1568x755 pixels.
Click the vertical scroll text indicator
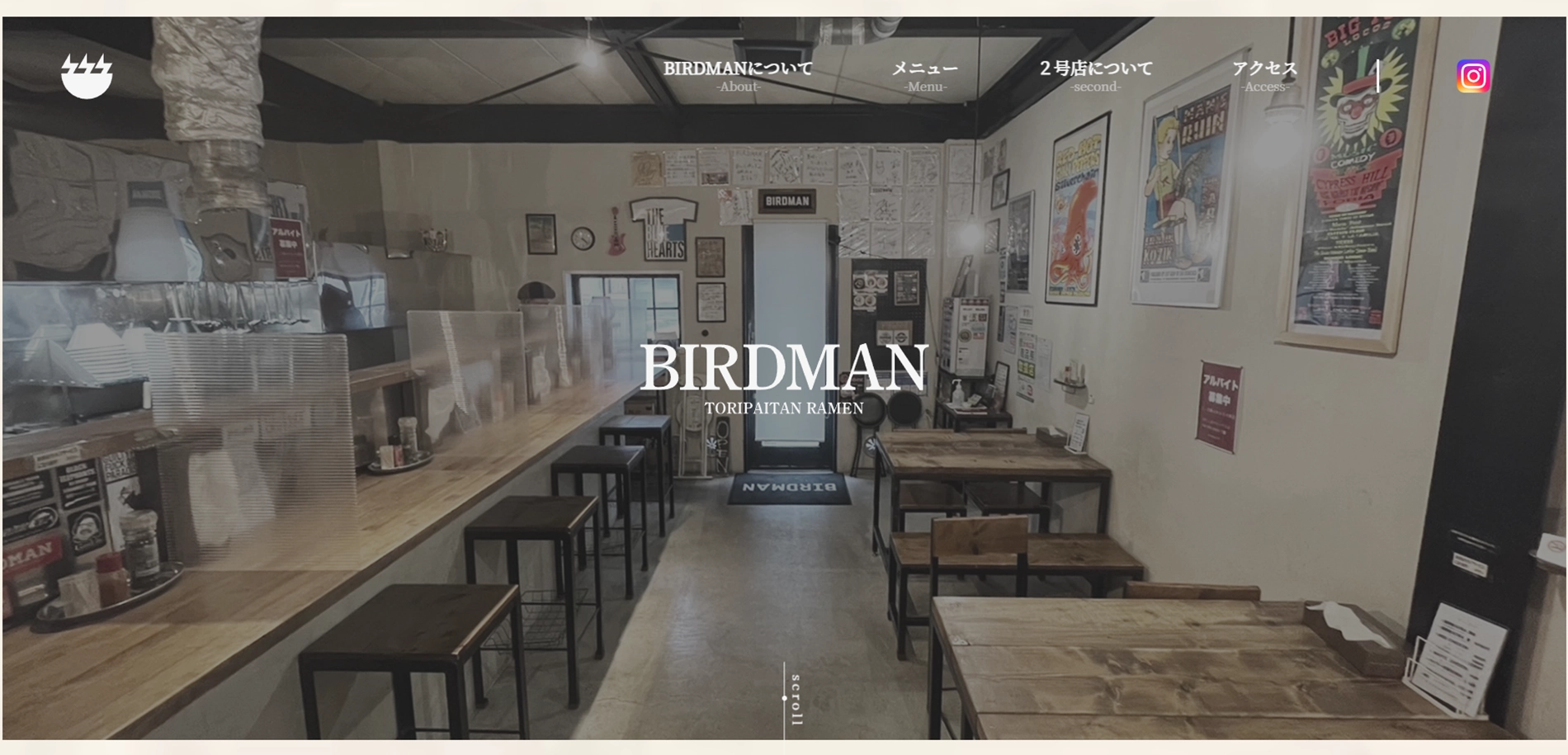tap(796, 700)
